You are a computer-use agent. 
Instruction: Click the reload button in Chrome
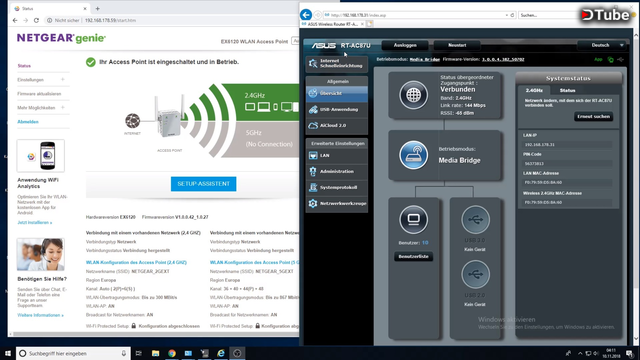tap(36, 20)
